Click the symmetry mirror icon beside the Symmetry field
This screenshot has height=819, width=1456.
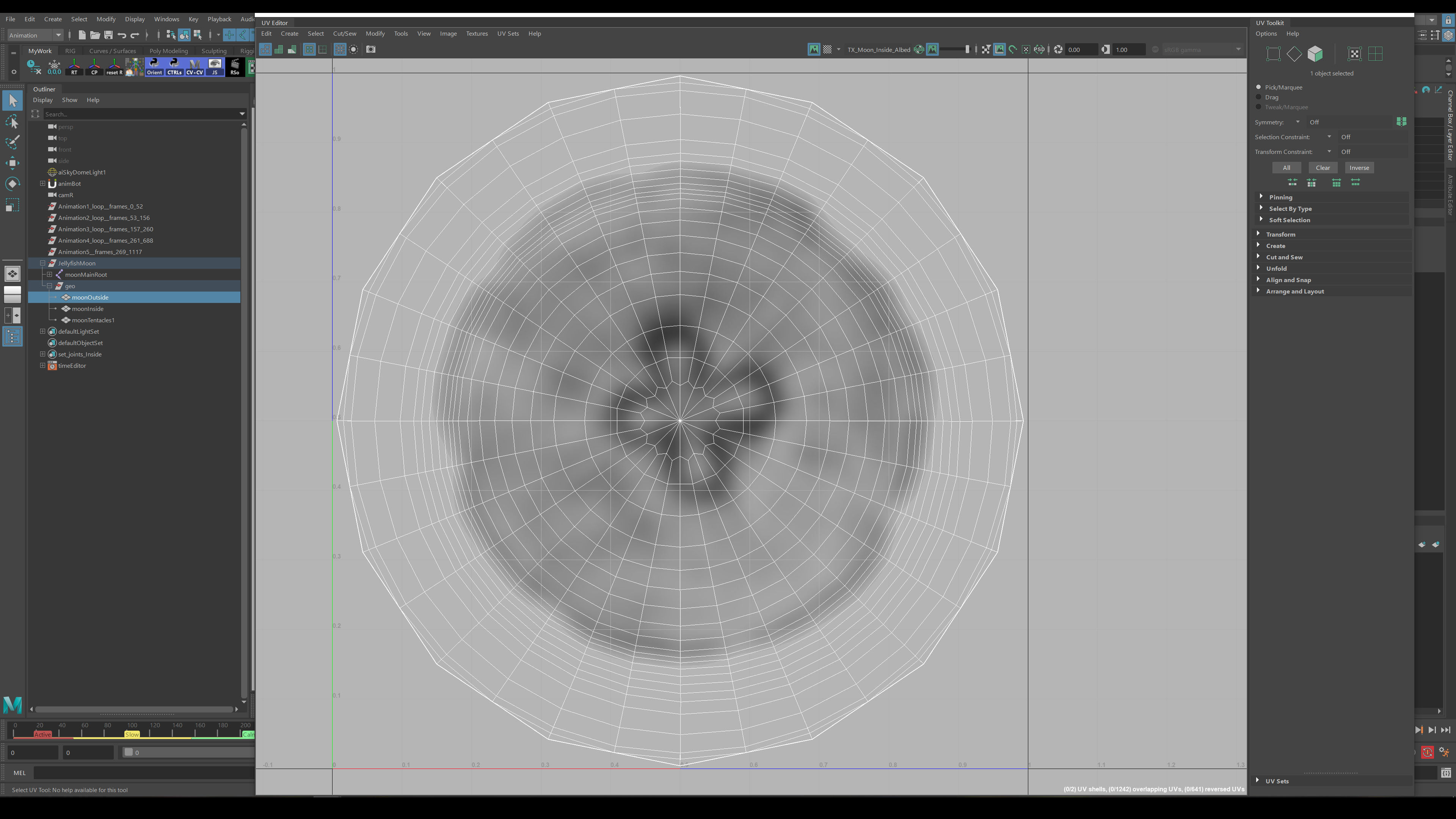(x=1401, y=122)
